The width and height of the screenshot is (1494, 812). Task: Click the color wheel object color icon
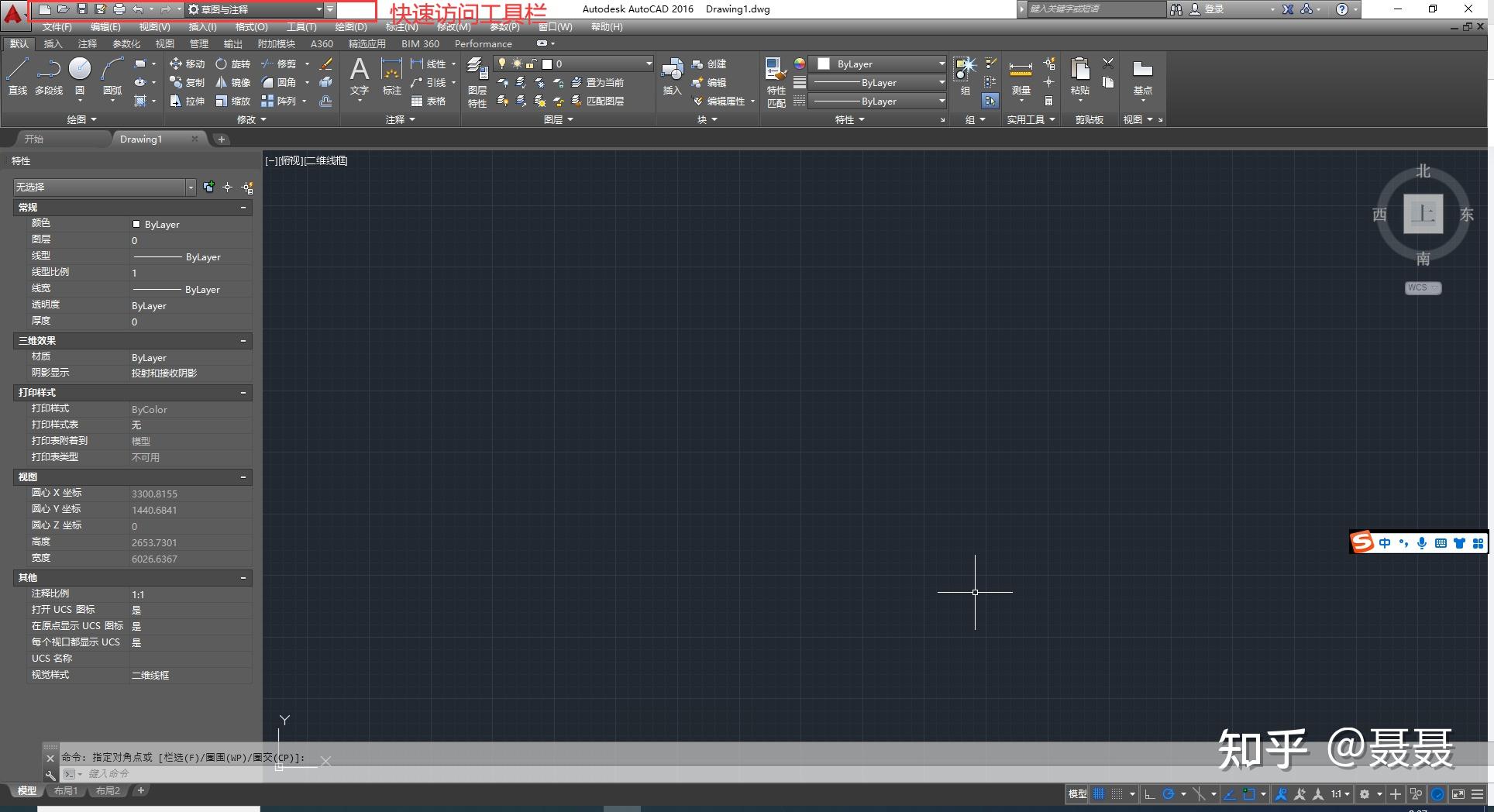pyautogui.click(x=800, y=64)
